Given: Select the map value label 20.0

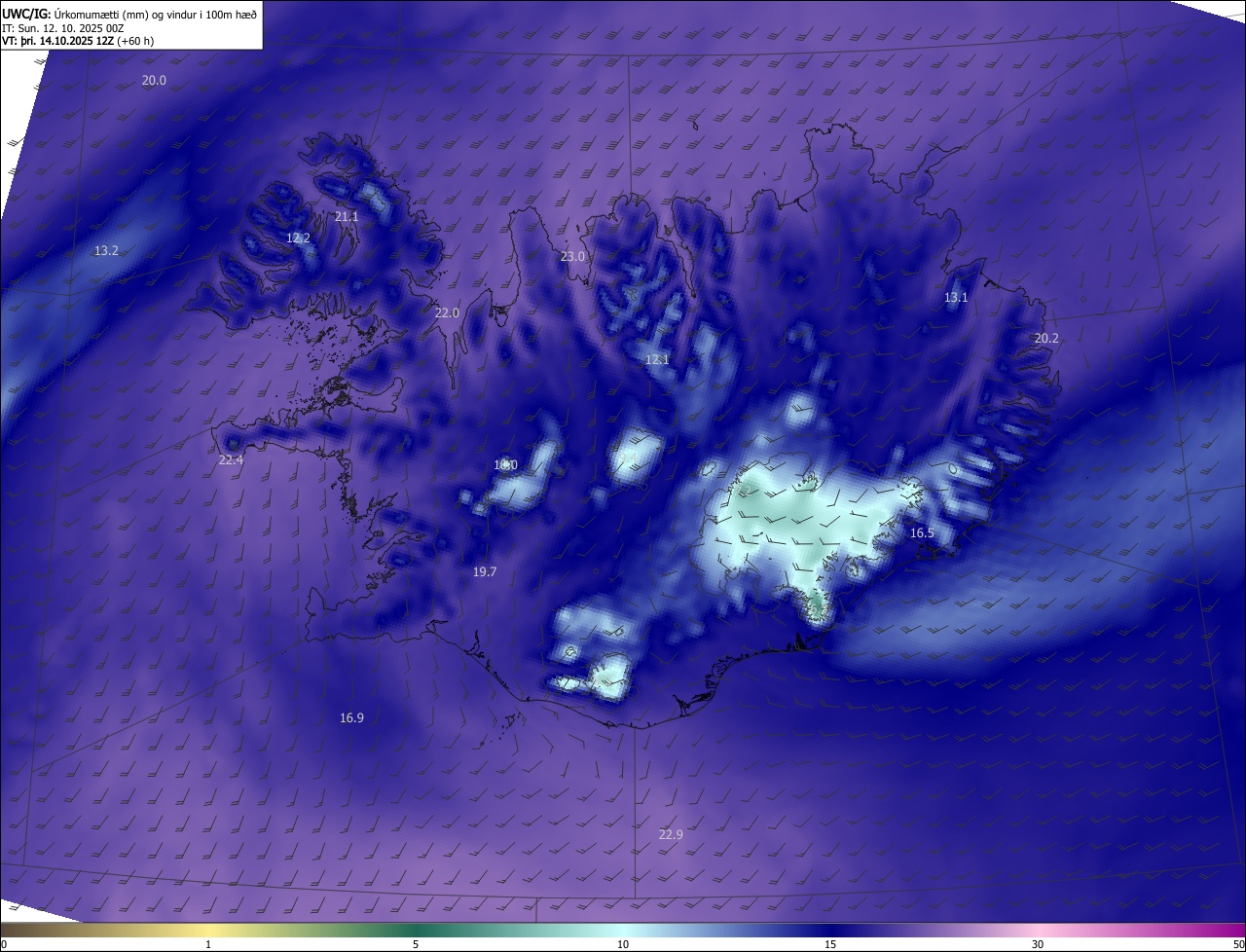Looking at the screenshot, I should click(x=154, y=81).
